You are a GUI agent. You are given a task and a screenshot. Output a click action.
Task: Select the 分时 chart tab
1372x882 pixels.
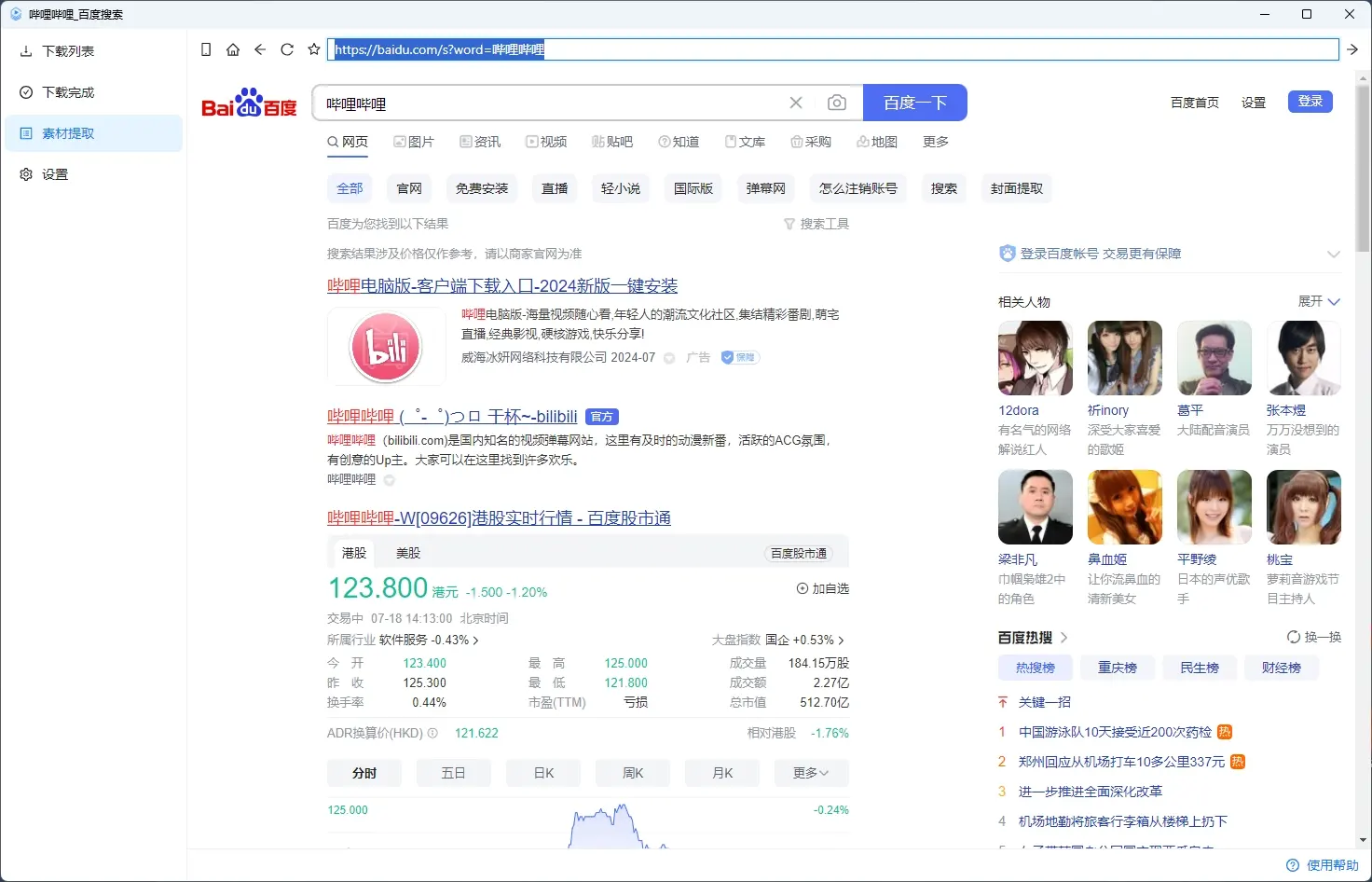(364, 773)
